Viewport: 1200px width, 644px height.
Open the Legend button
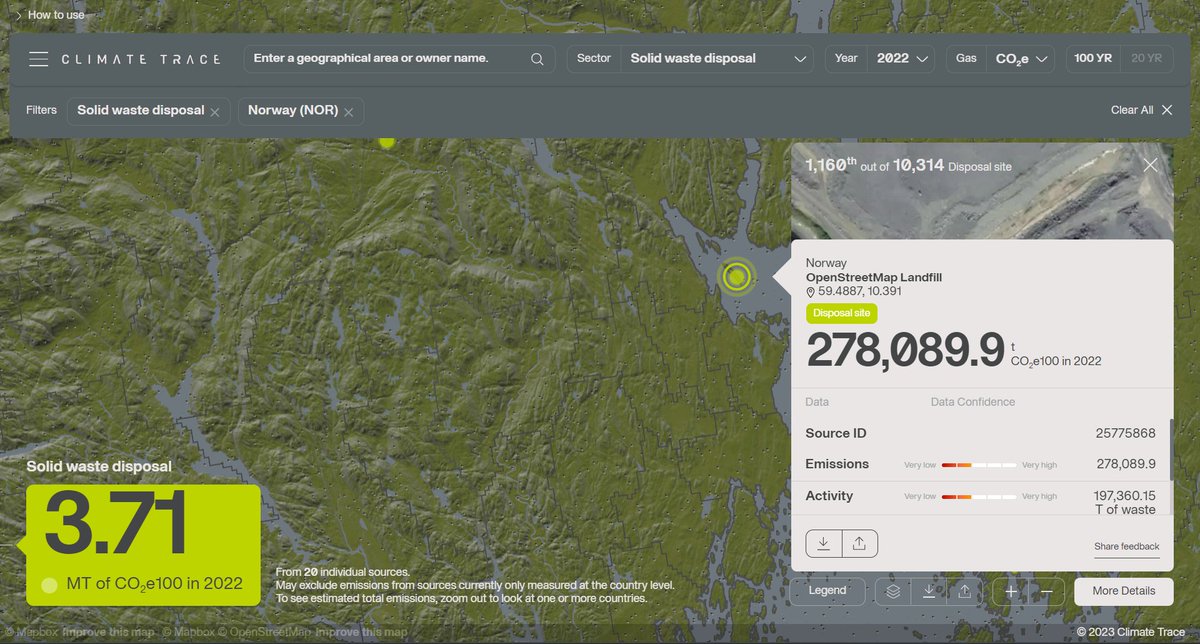(x=827, y=591)
